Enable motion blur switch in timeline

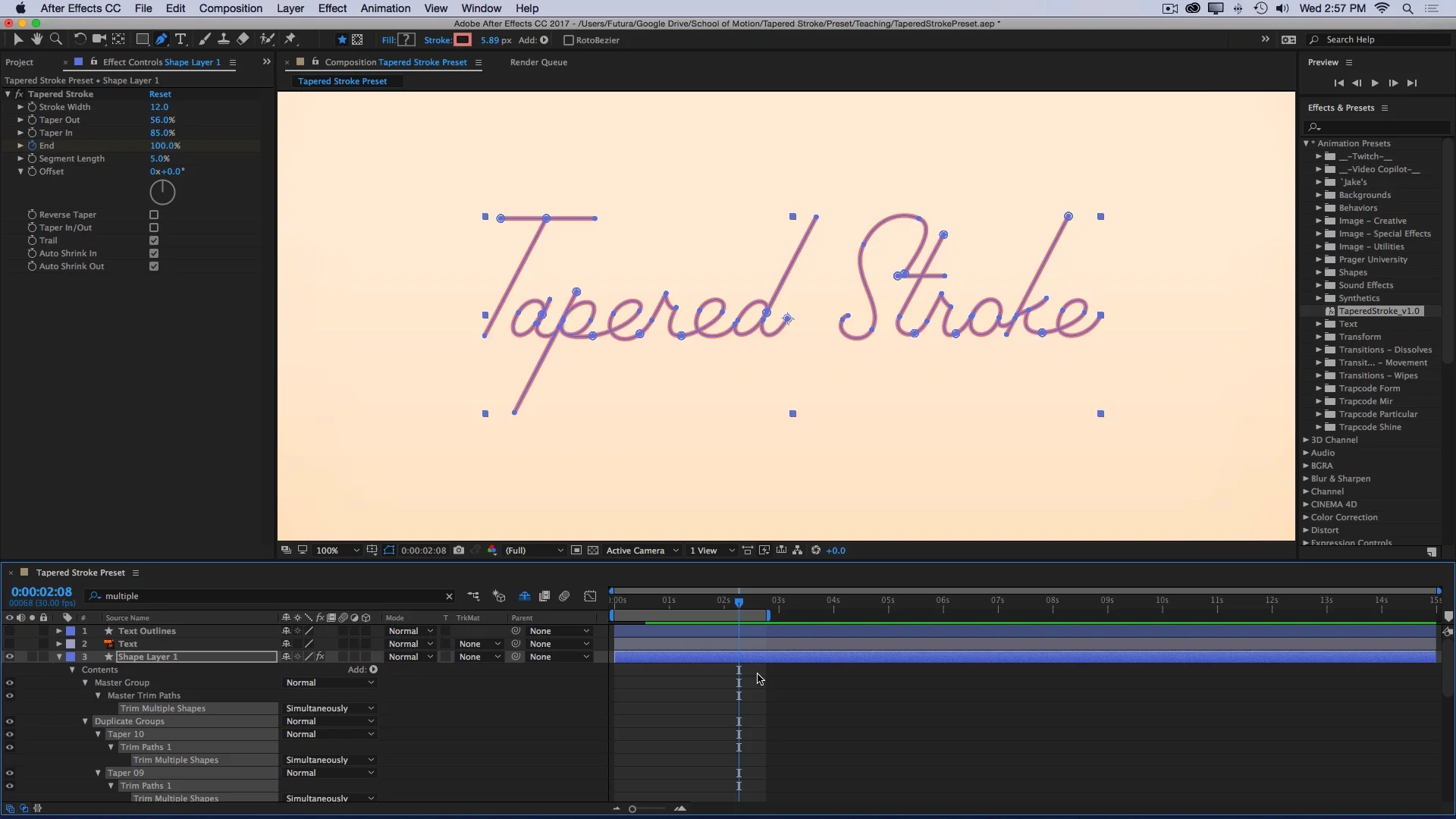click(564, 596)
